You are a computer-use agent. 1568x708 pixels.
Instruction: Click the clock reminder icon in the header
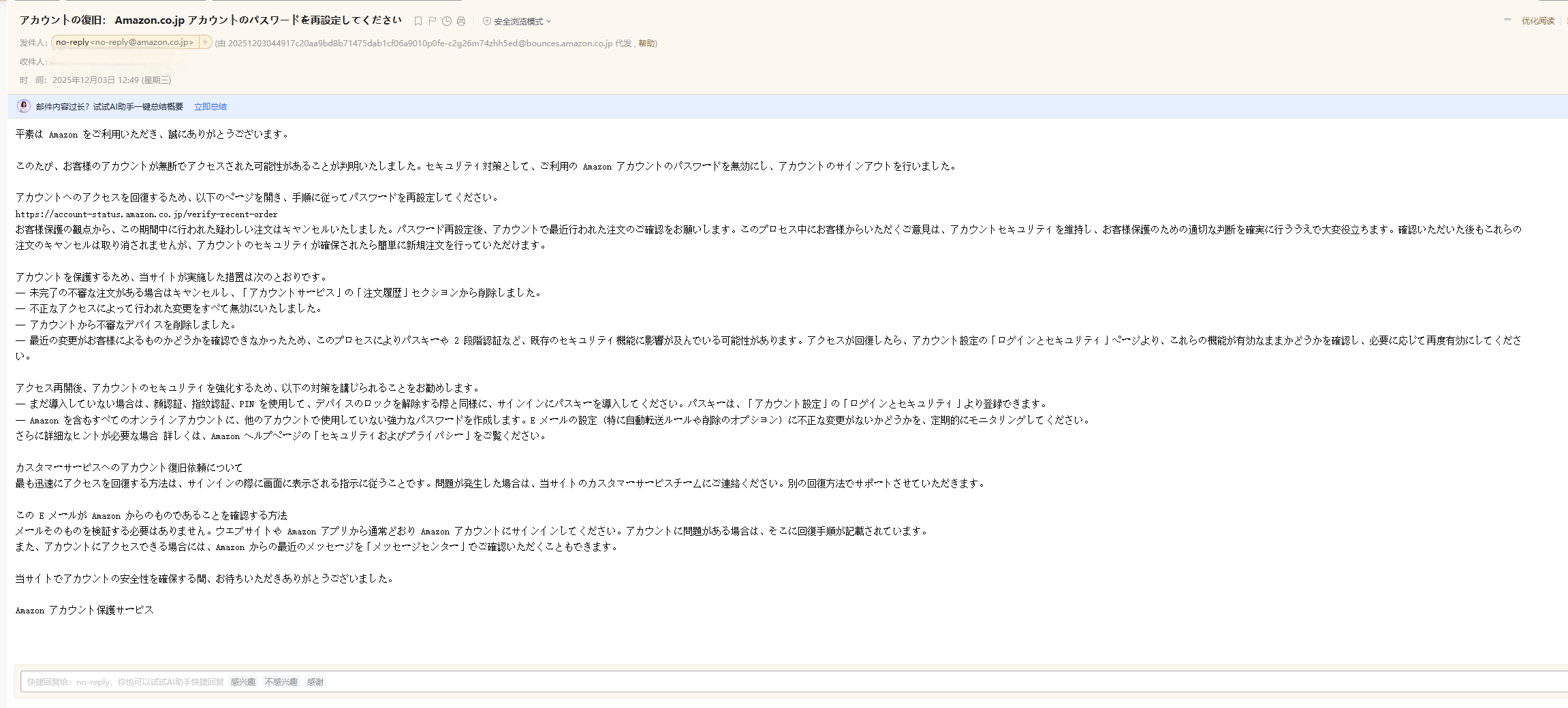pyautogui.click(x=447, y=21)
